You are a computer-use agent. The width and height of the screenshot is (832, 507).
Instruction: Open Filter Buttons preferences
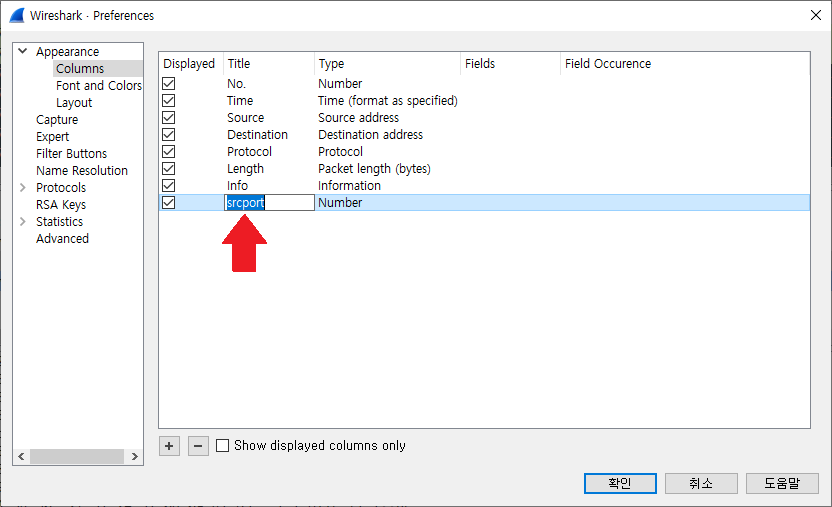point(72,153)
